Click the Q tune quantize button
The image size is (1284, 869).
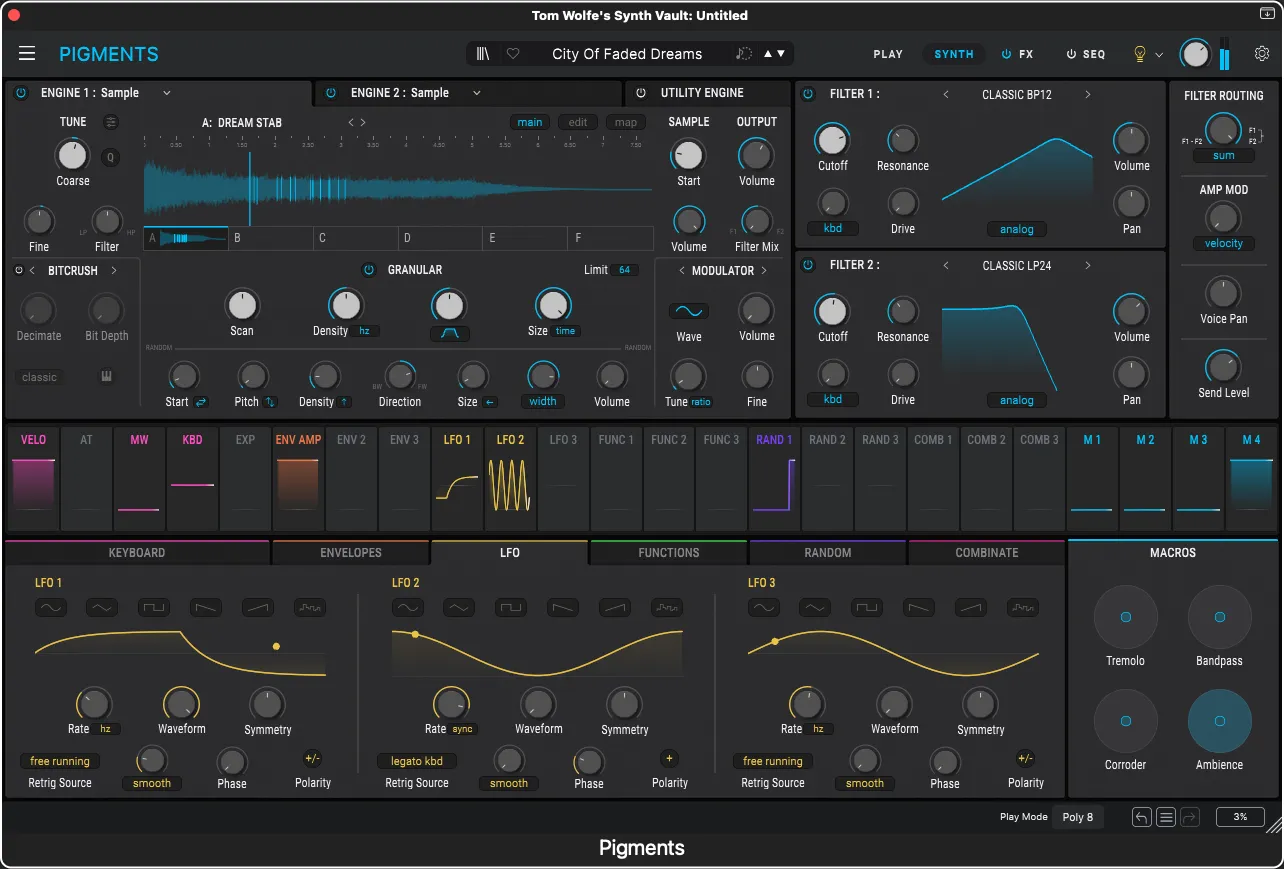[110, 157]
